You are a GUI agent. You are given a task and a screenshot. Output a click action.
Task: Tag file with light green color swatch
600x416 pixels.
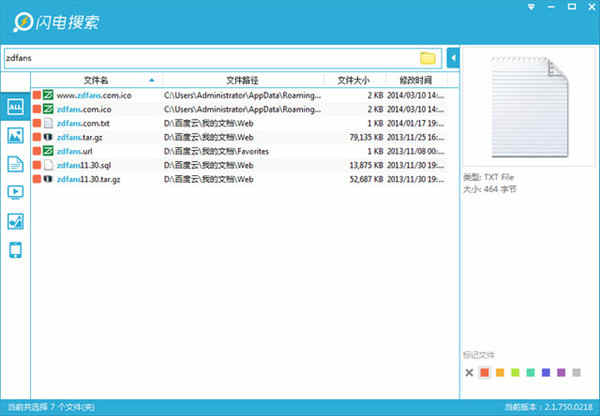pyautogui.click(x=515, y=372)
